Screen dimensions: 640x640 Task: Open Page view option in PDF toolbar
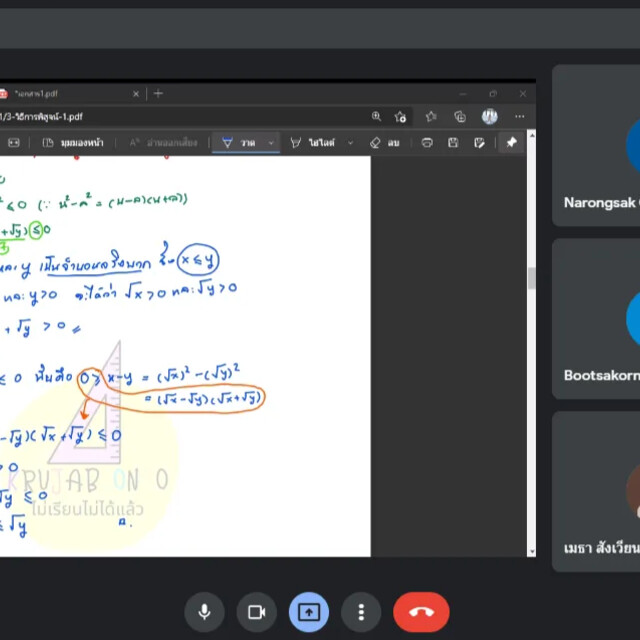(73, 142)
